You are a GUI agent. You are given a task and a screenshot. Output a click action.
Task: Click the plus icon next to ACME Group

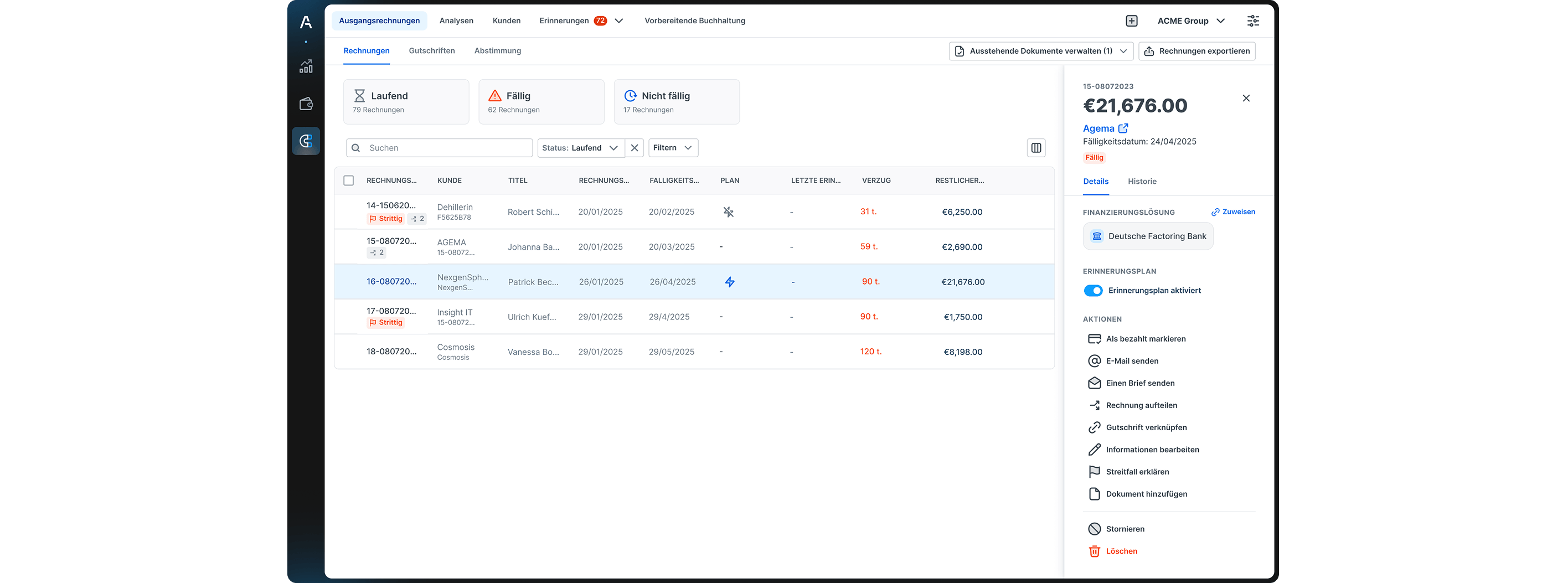click(x=1132, y=20)
